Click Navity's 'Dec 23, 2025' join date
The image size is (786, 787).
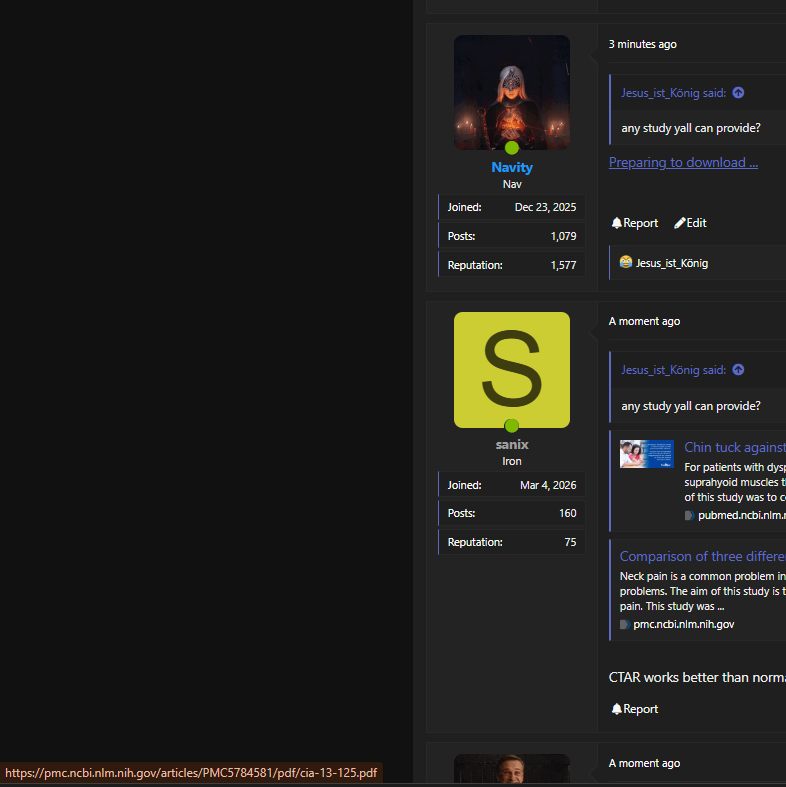point(545,207)
